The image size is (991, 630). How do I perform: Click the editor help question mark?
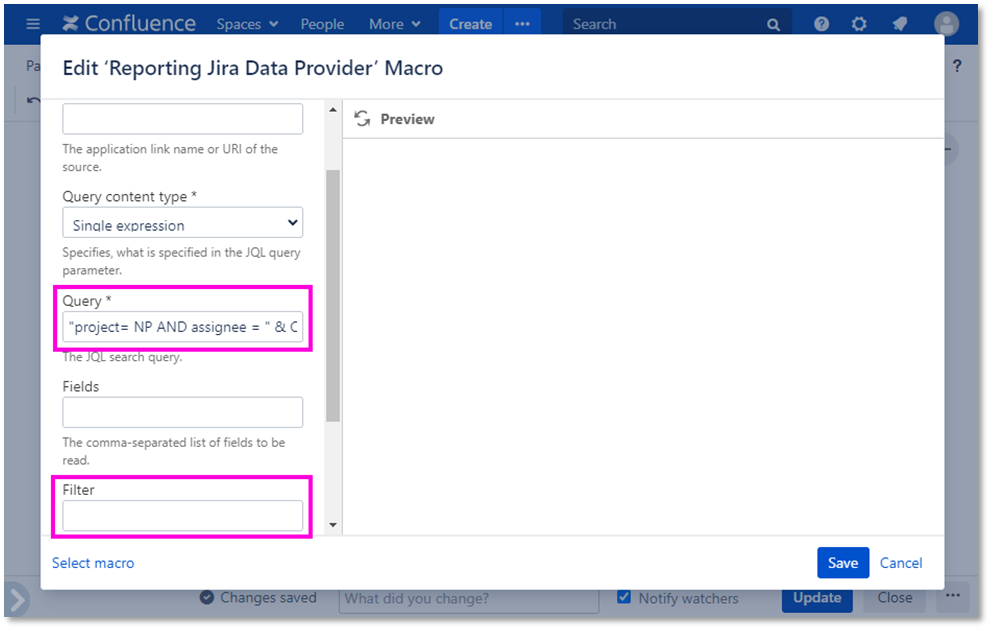point(957,66)
